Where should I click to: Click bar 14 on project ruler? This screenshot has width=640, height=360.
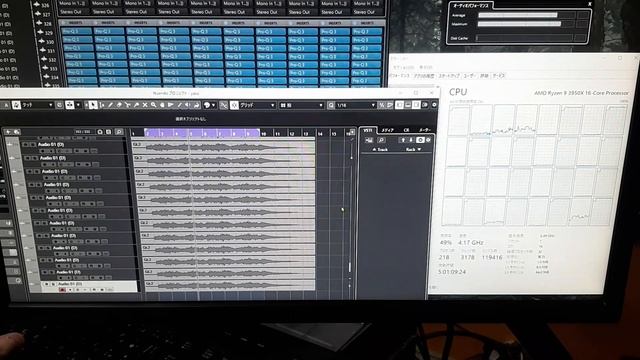(320, 134)
